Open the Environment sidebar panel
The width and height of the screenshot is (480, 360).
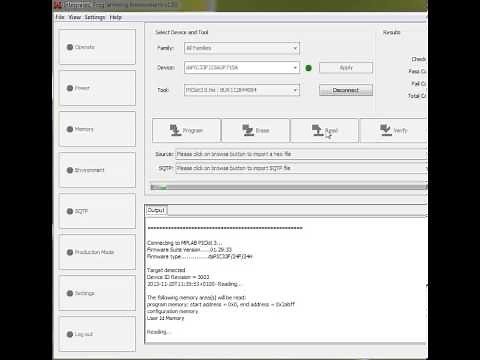point(97,170)
